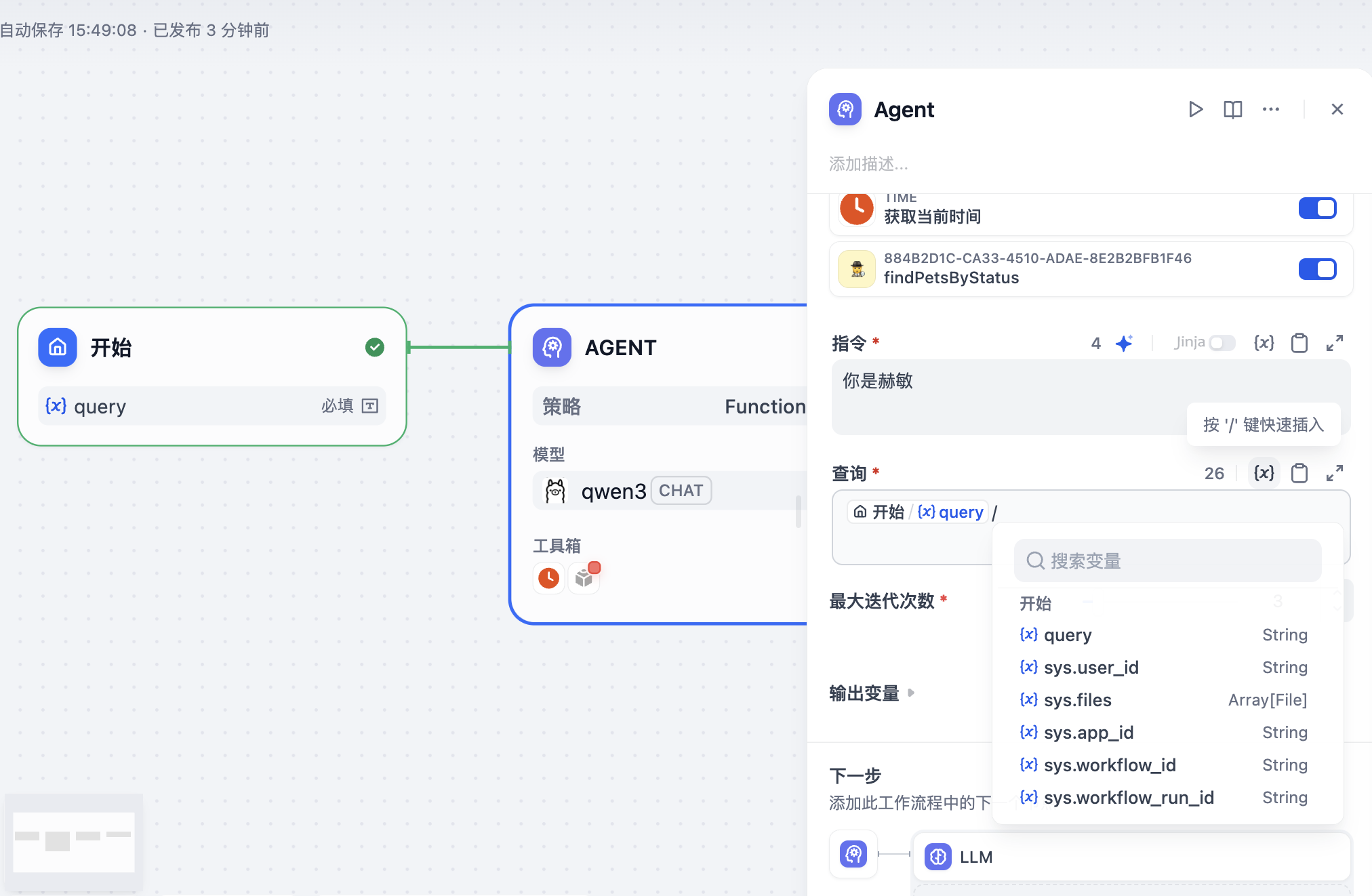Expand the 输出变量 section

[911, 693]
